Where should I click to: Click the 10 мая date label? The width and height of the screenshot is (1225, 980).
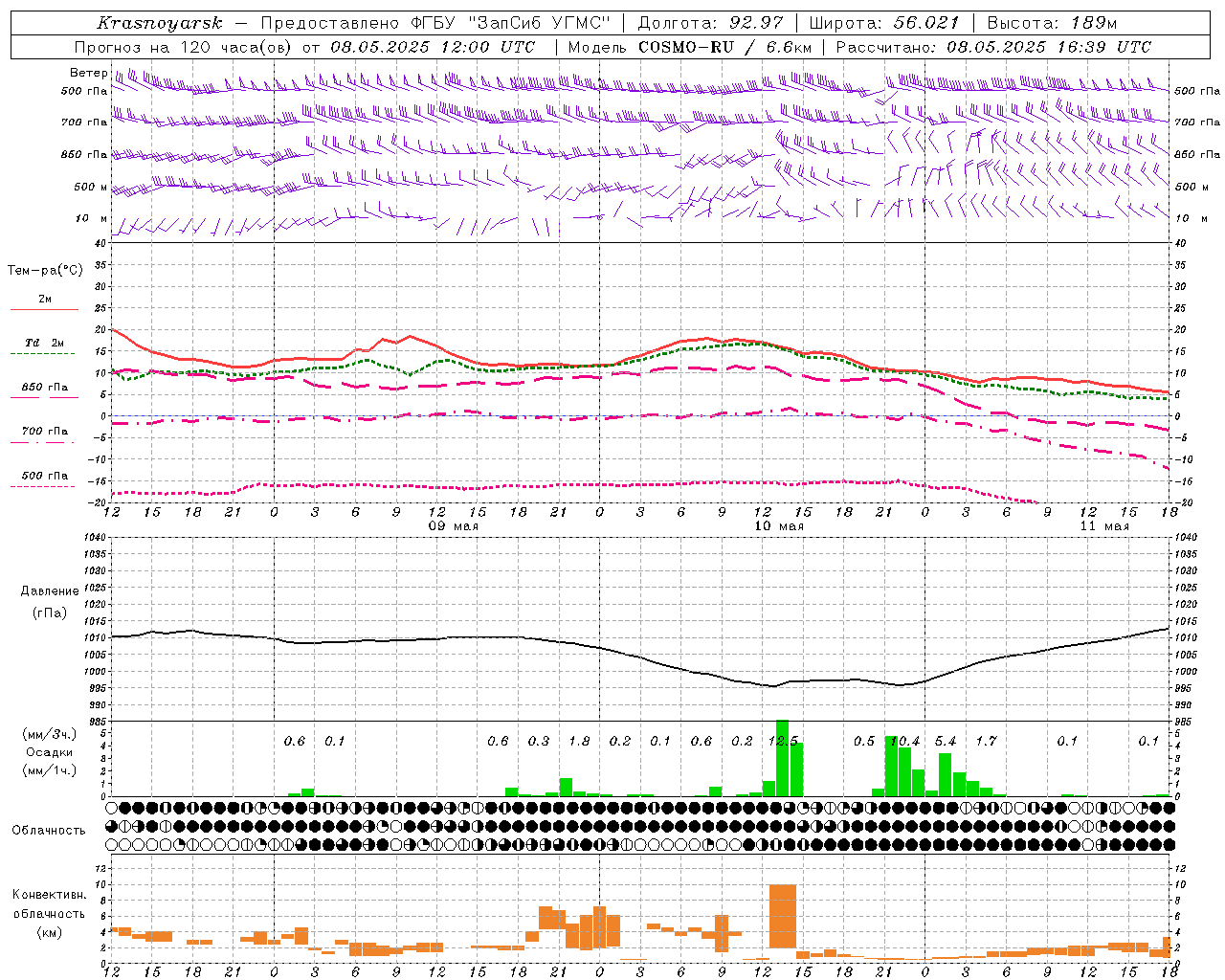click(x=779, y=526)
